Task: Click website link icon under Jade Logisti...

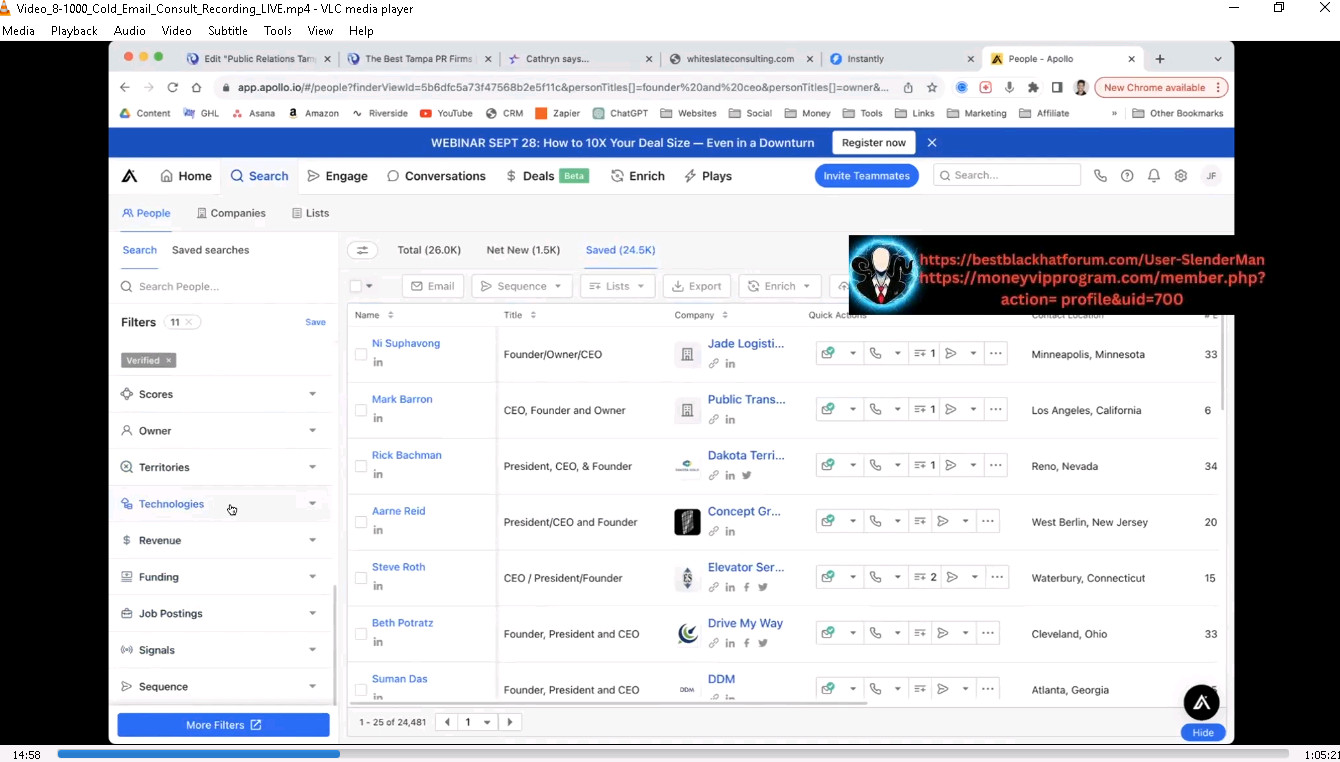Action: [714, 363]
